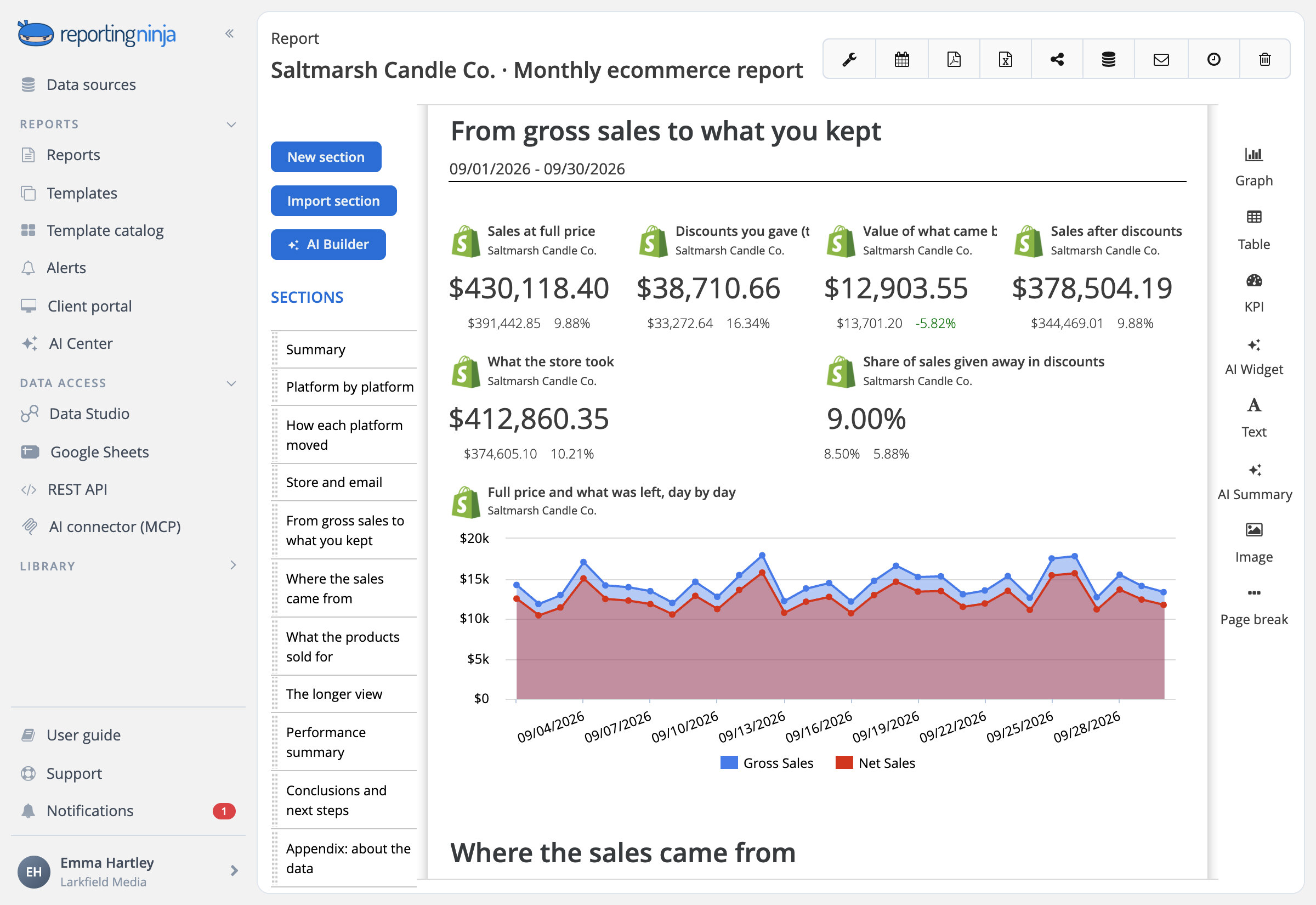This screenshot has width=1316, height=905.
Task: Jump to Conclusions and next steps section
Action: click(344, 800)
